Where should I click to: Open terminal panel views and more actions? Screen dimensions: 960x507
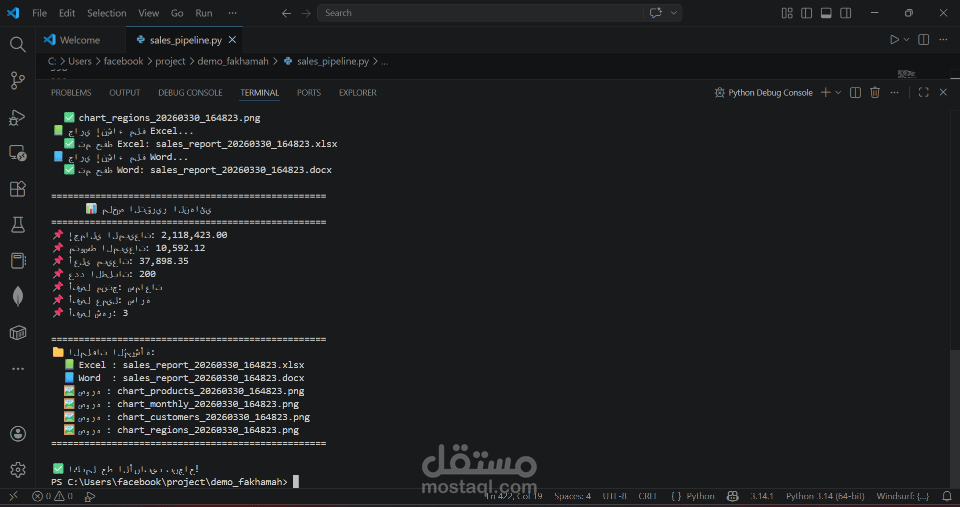tap(894, 92)
